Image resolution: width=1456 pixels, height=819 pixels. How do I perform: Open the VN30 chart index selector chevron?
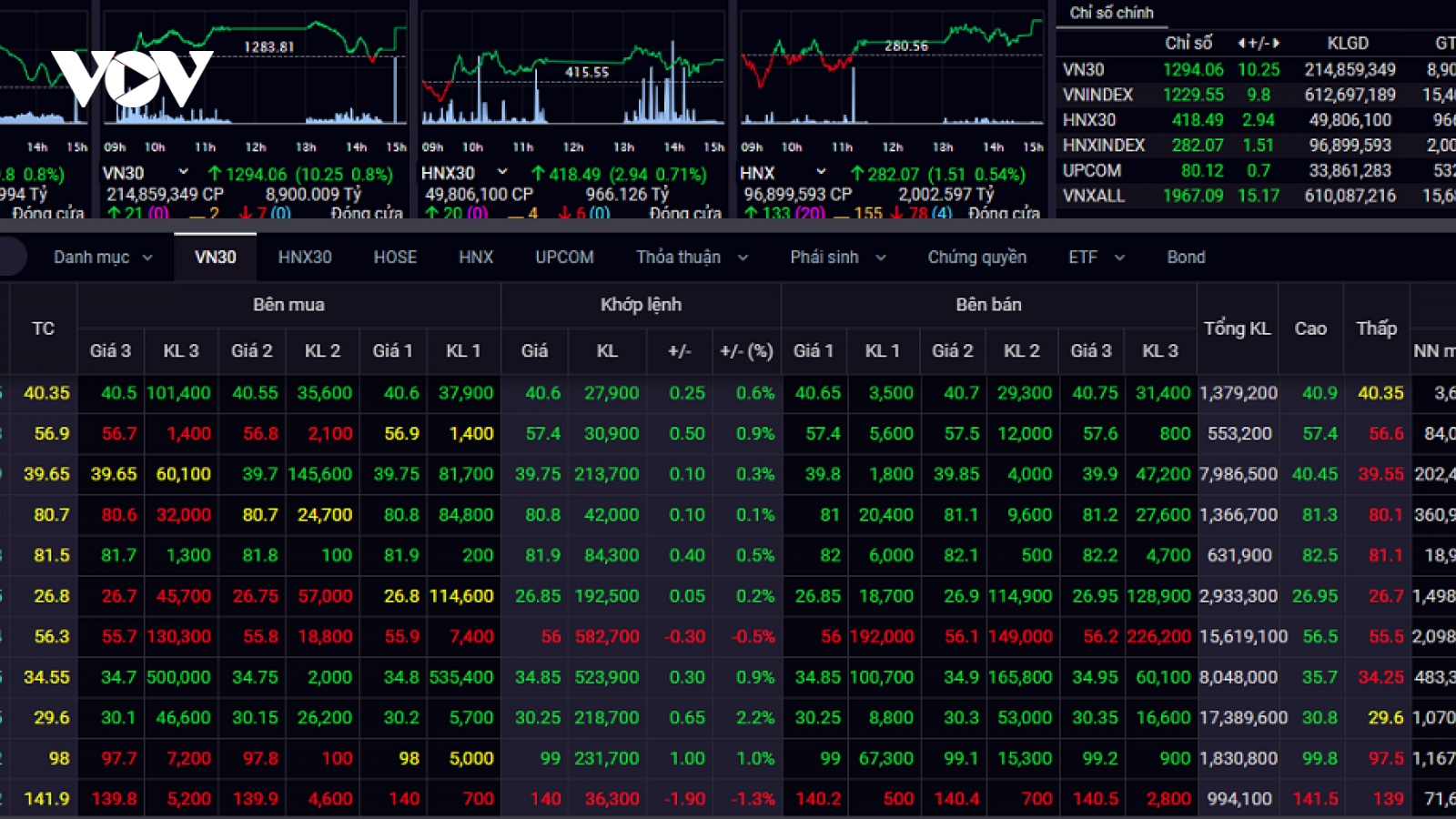pyautogui.click(x=183, y=172)
